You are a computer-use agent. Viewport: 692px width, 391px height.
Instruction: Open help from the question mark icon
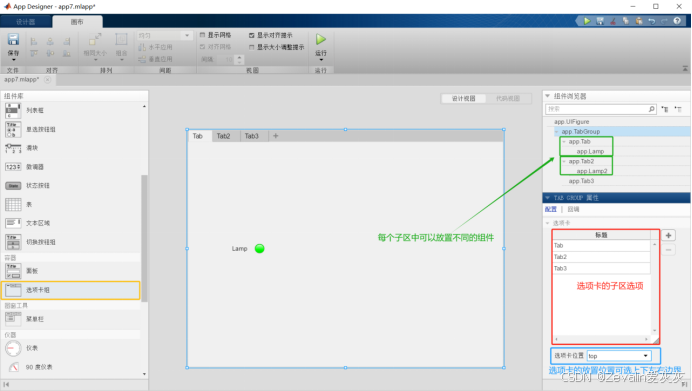(x=677, y=21)
